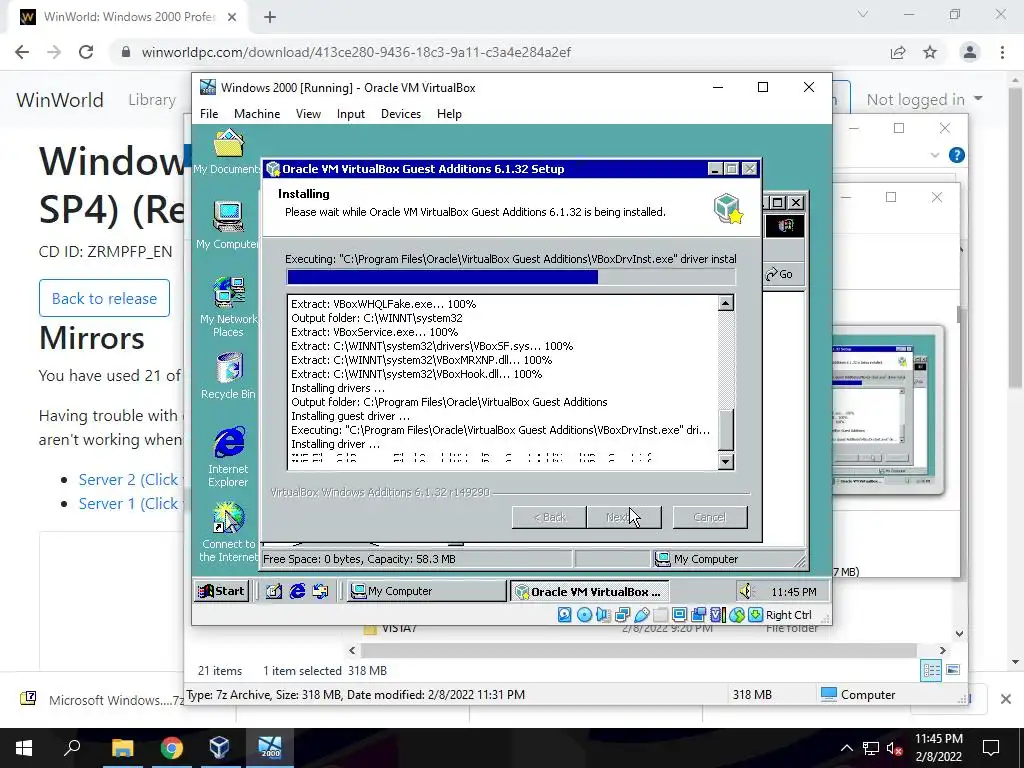Click the VM preview thumbnail in background window

pos(888,410)
